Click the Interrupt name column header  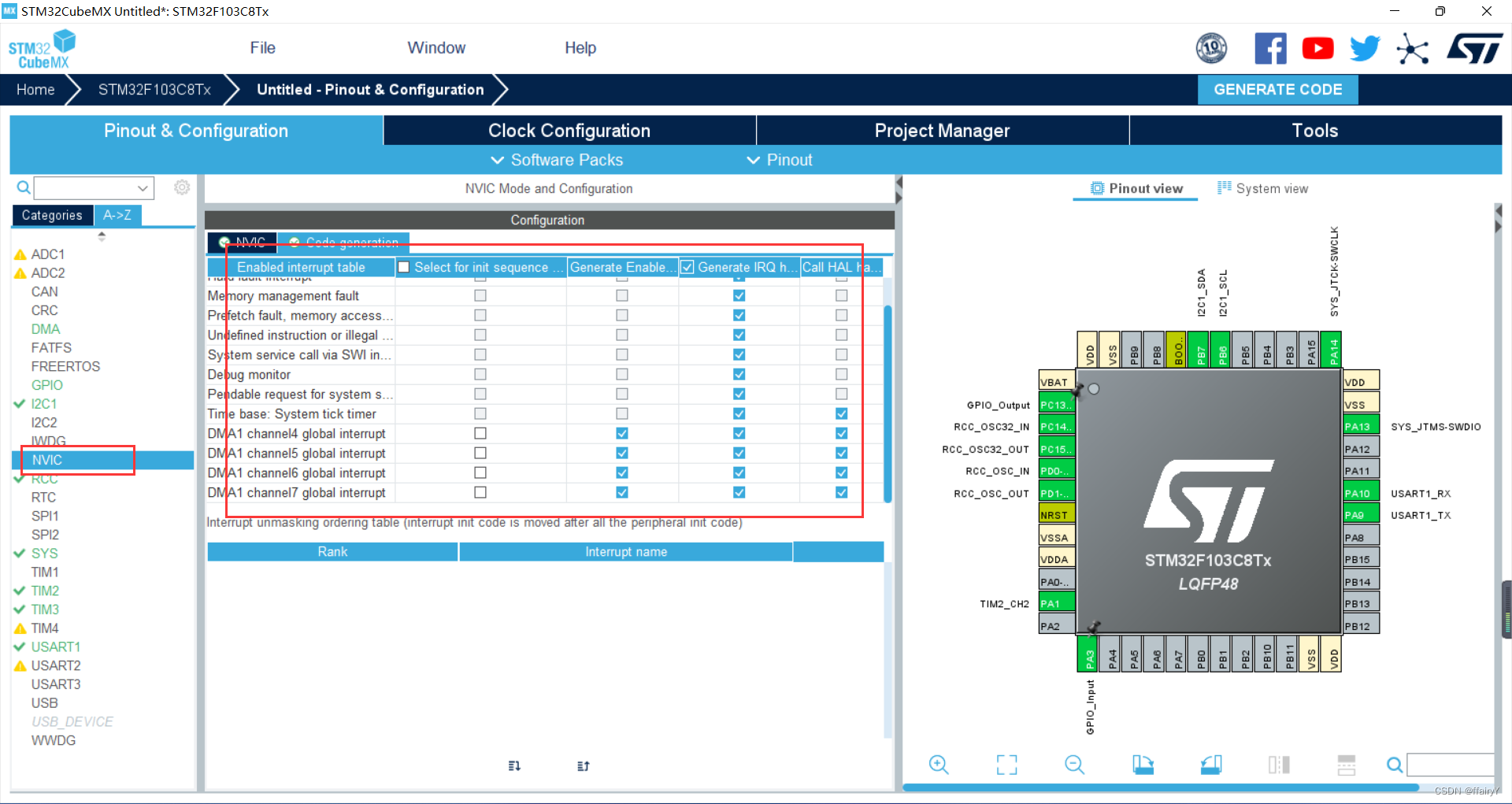pos(626,552)
